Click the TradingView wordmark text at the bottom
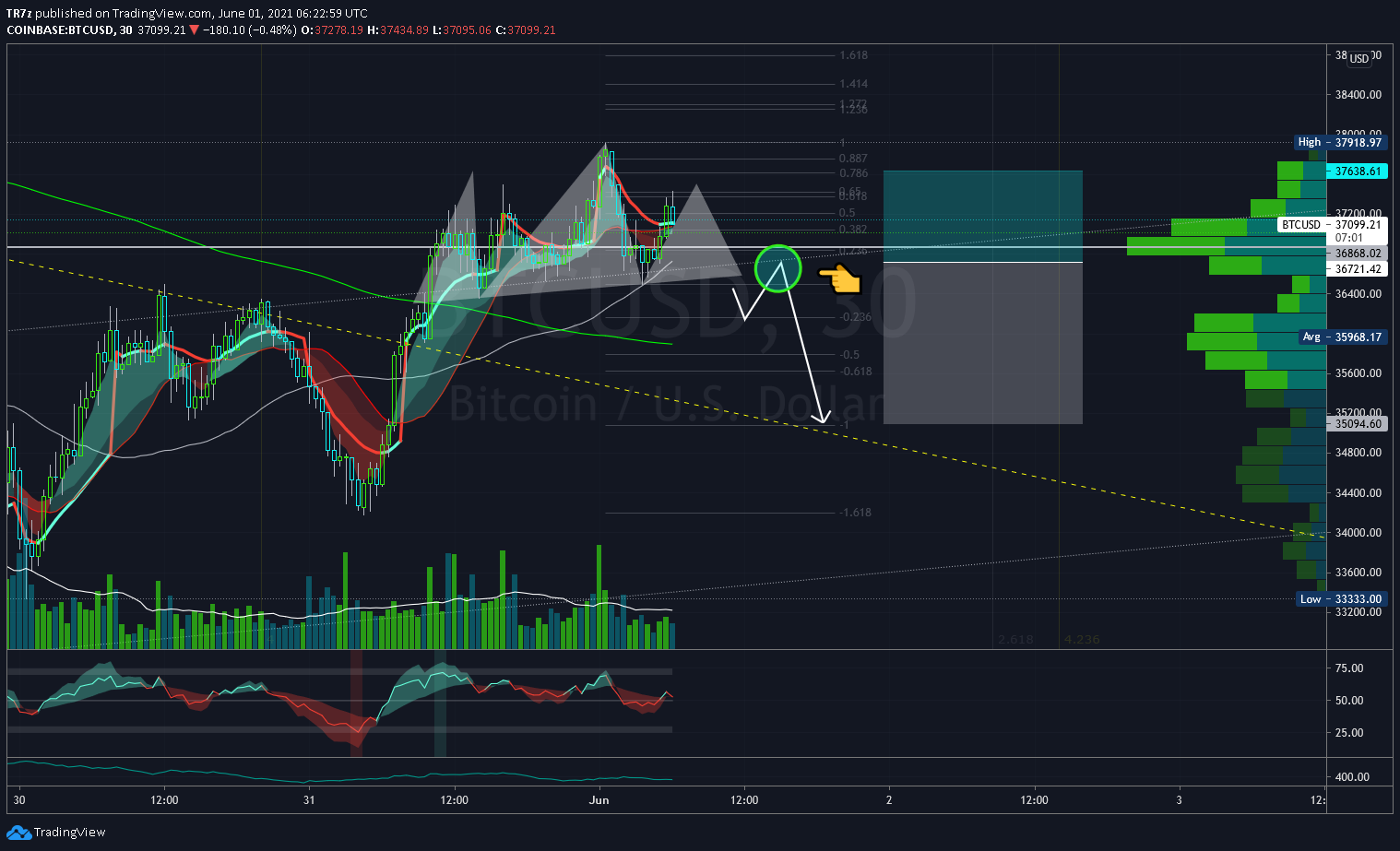This screenshot has height=851, width=1400. tap(70, 833)
